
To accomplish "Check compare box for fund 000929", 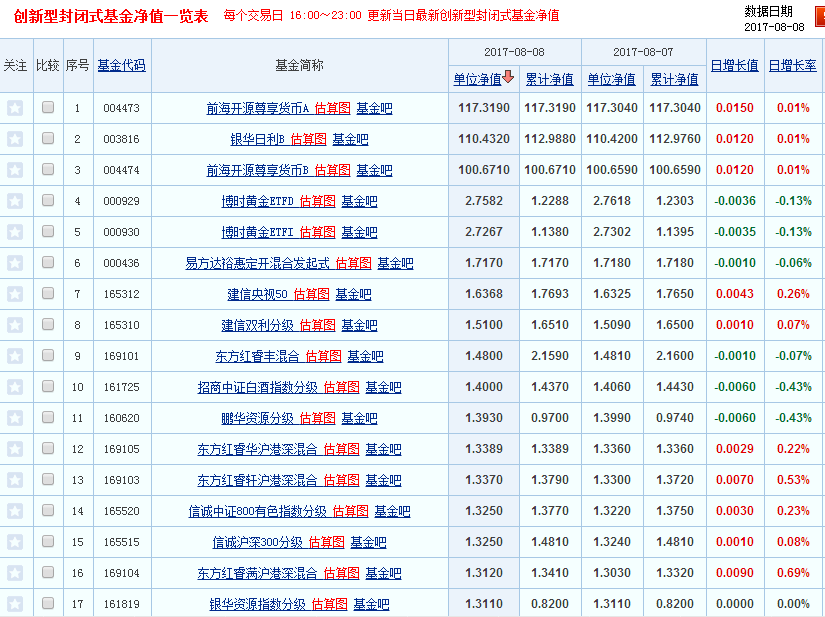I will coord(48,200).
